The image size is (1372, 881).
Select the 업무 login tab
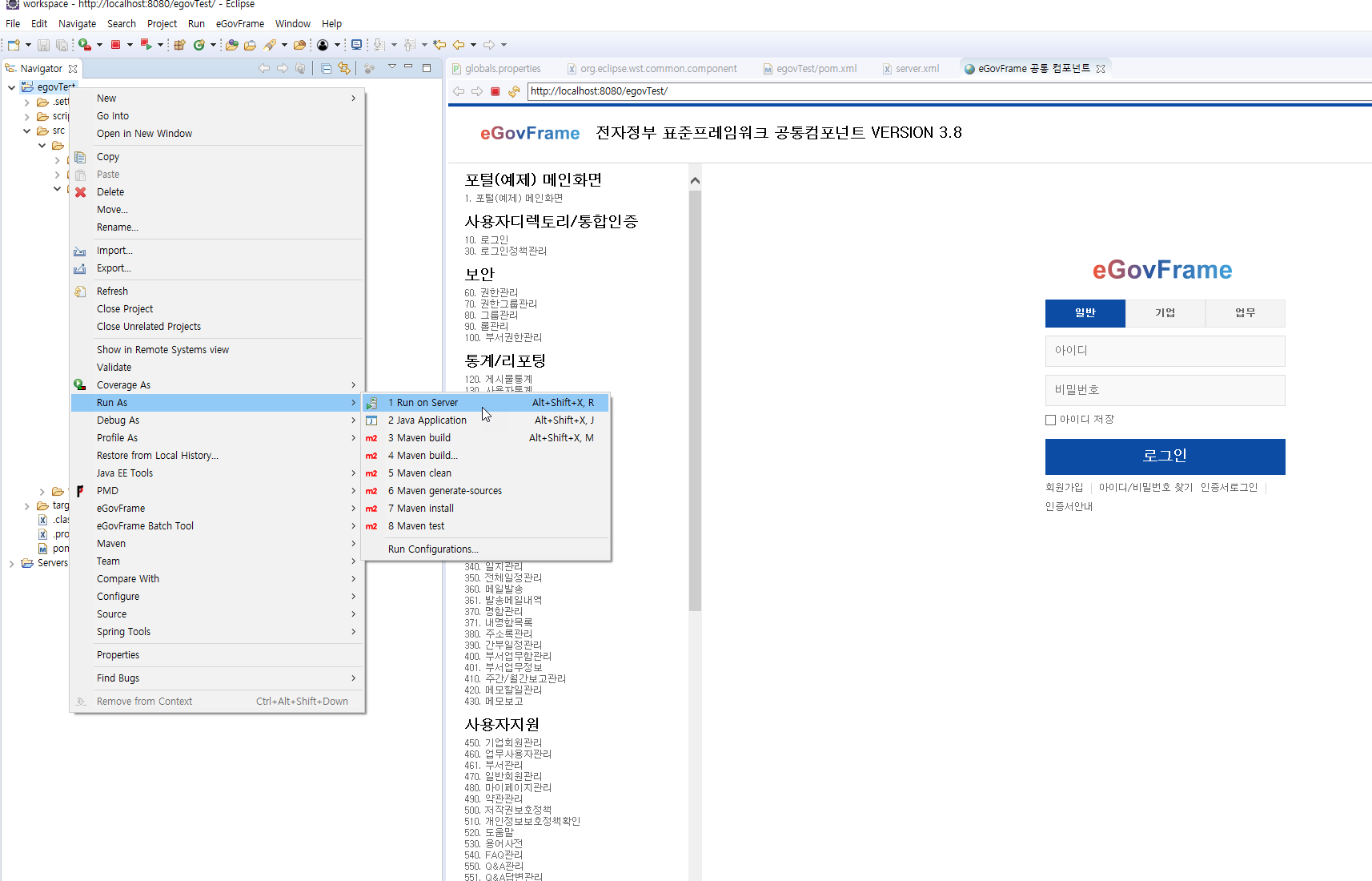1245,313
